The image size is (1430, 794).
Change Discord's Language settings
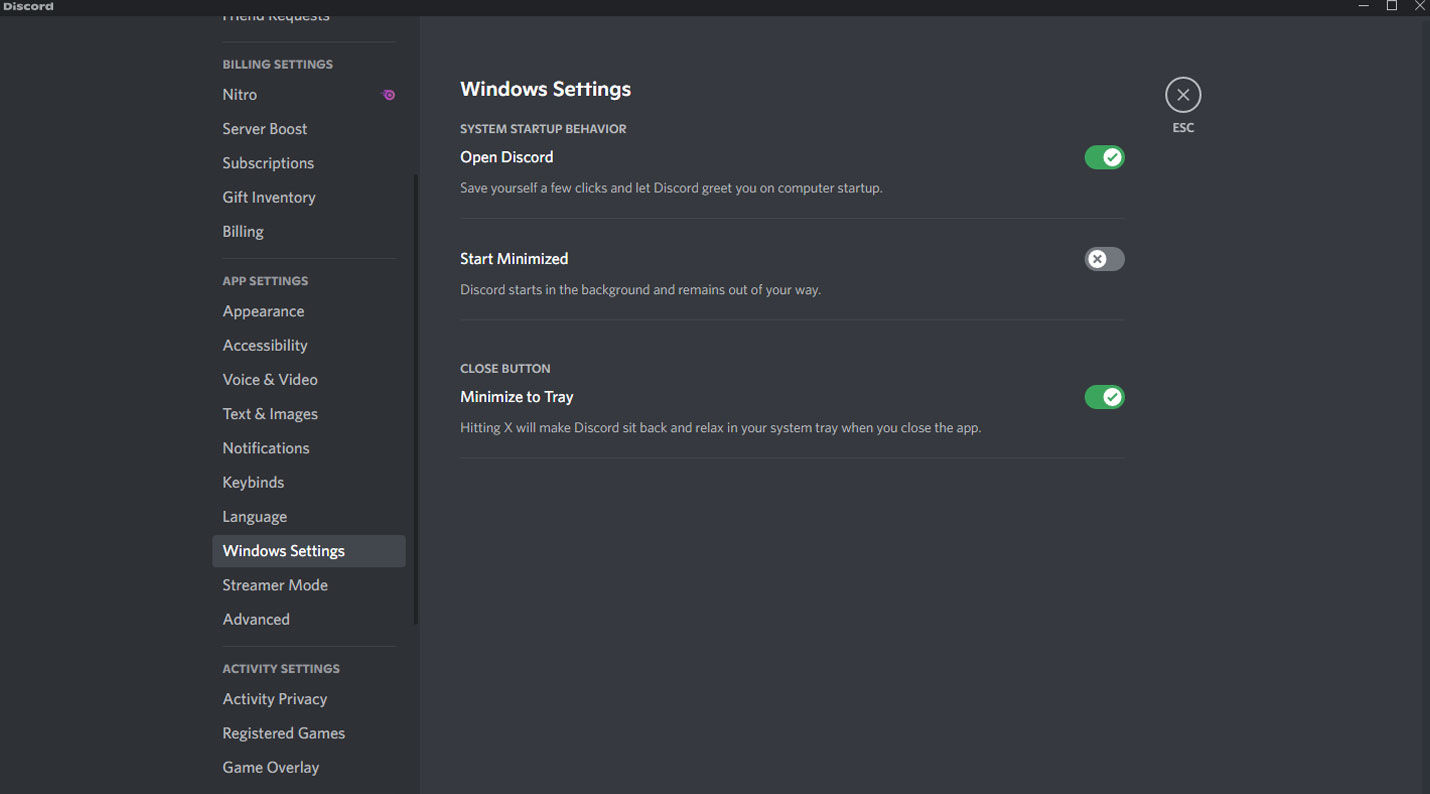click(x=254, y=516)
